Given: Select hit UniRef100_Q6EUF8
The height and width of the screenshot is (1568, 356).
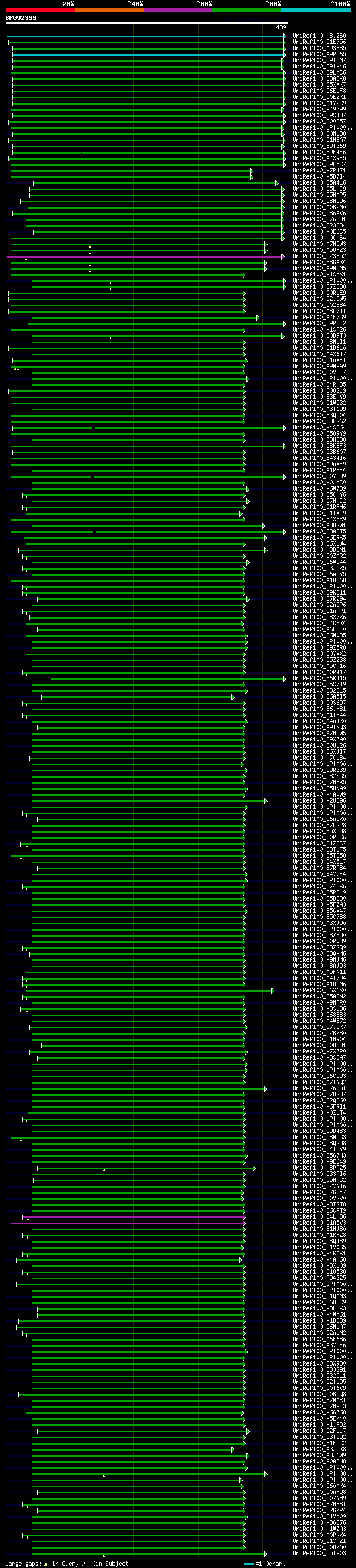Looking at the screenshot, I should click(319, 91).
